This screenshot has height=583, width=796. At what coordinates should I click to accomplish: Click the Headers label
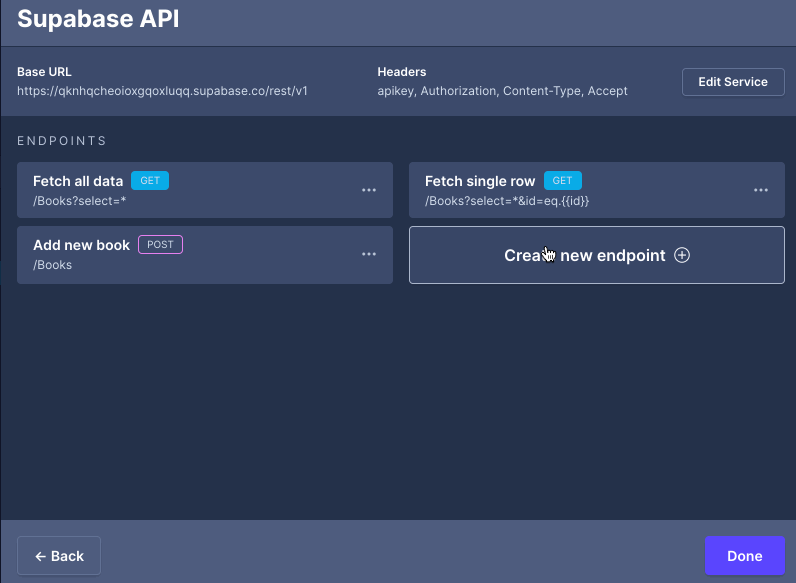click(x=402, y=72)
